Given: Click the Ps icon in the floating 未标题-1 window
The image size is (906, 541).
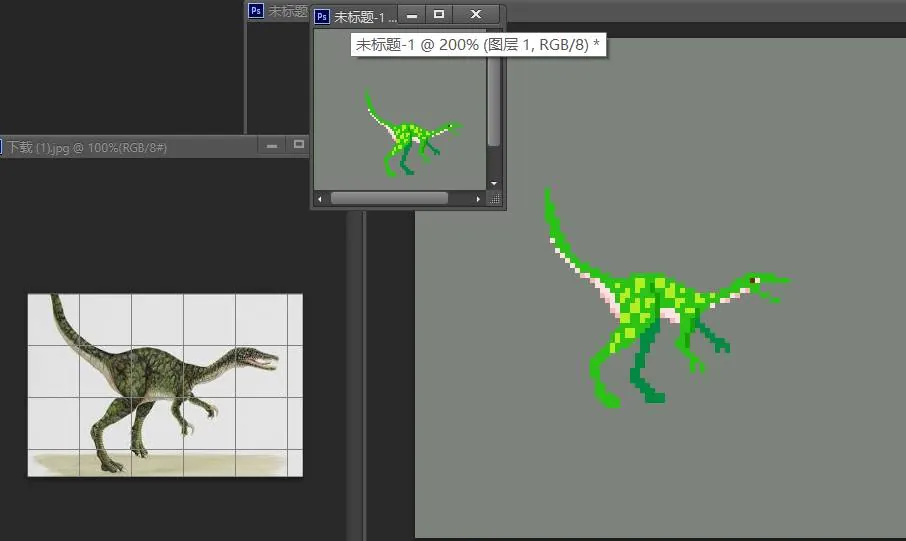Looking at the screenshot, I should [x=322, y=17].
